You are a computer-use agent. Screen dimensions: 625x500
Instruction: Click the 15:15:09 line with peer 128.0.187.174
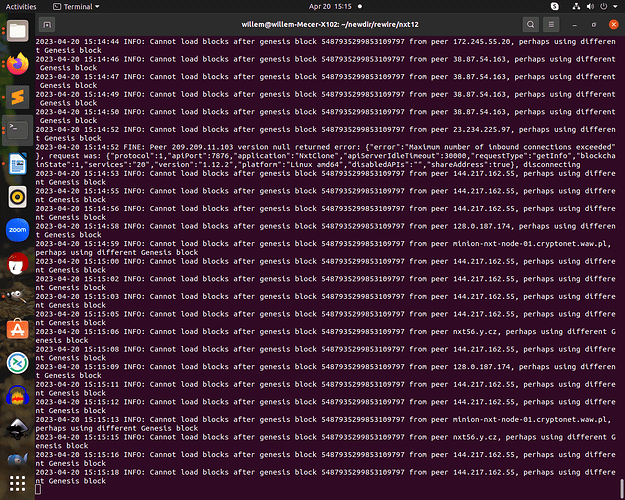click(x=325, y=371)
